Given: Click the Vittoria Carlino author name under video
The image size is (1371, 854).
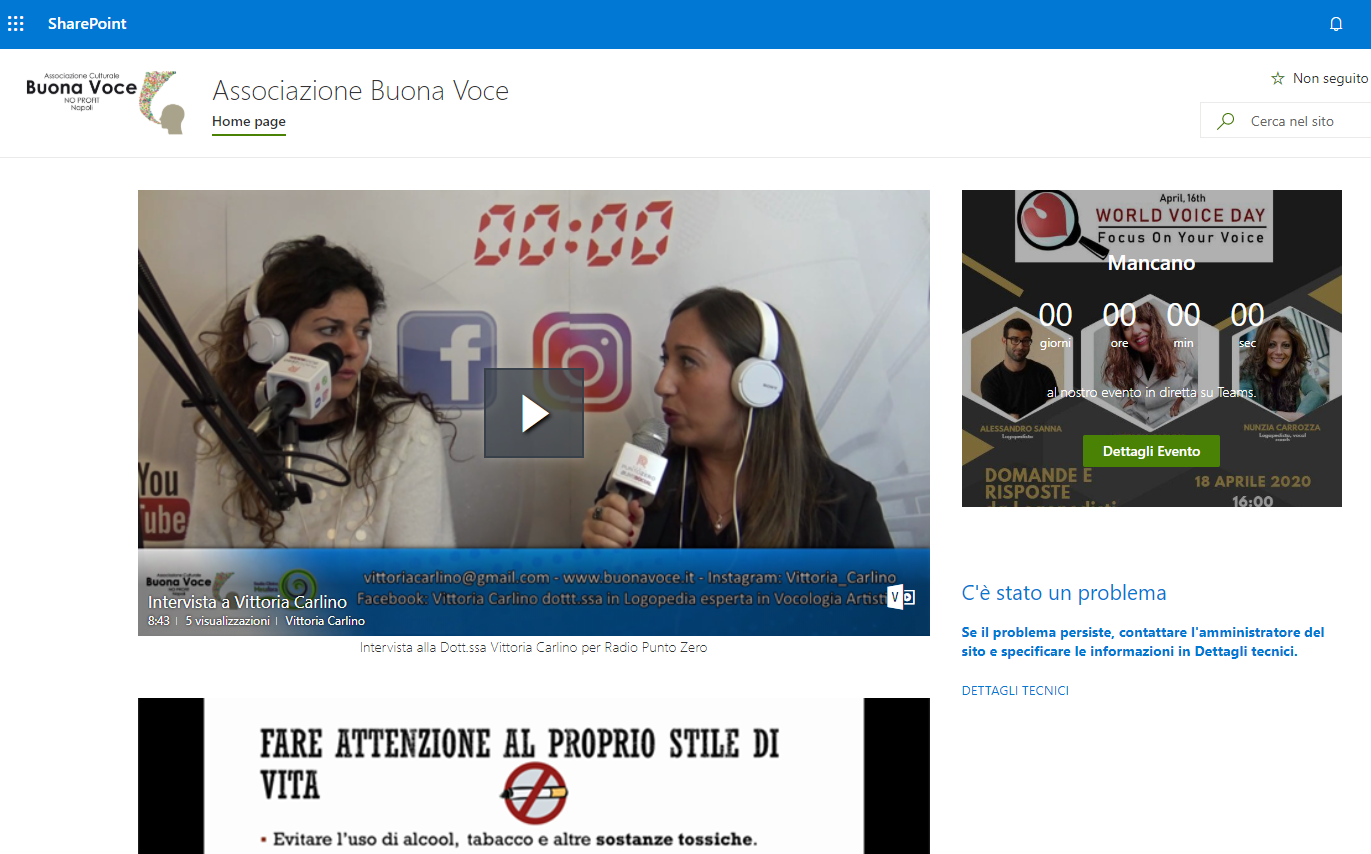Looking at the screenshot, I should click(x=325, y=621).
